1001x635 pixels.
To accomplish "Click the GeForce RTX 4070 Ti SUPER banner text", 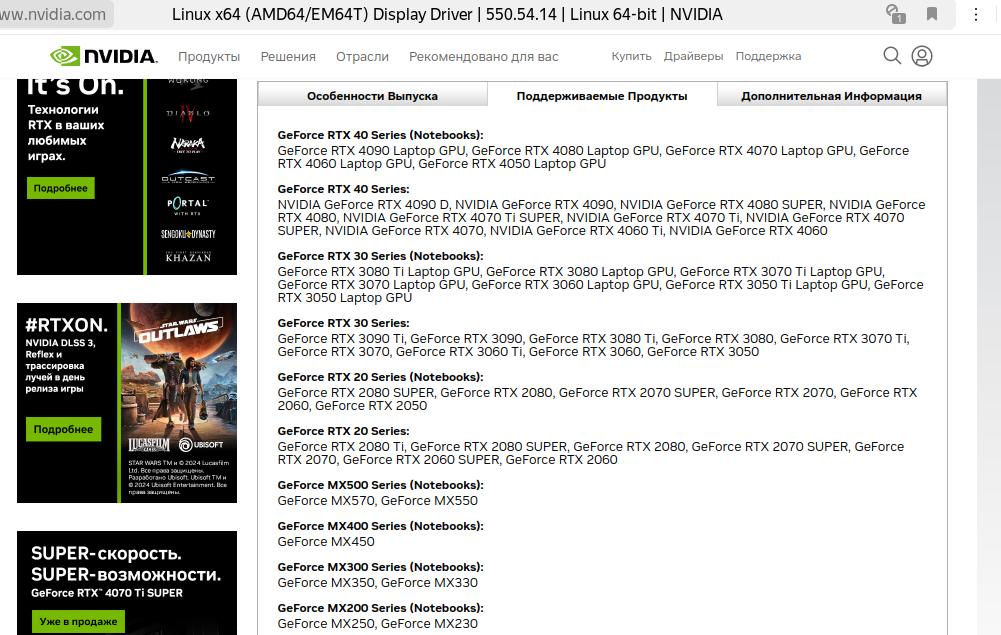I will click(x=107, y=593).
